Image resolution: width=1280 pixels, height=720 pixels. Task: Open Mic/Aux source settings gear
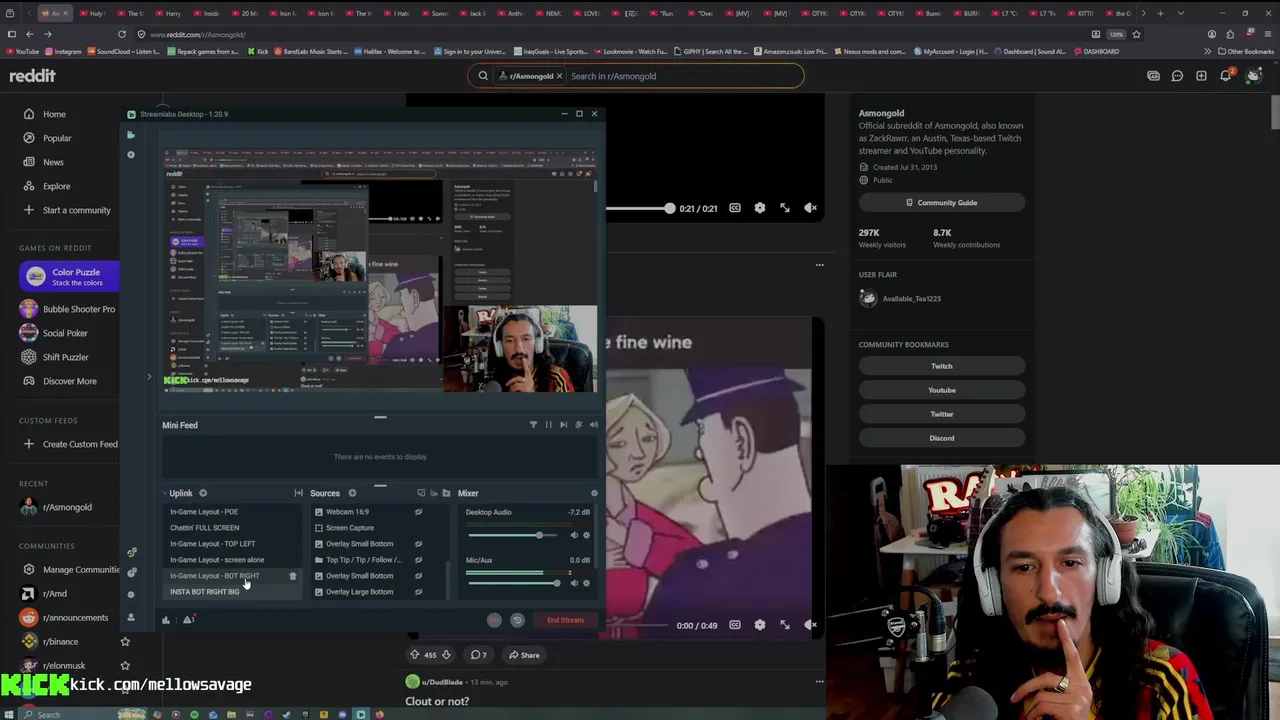[586, 583]
